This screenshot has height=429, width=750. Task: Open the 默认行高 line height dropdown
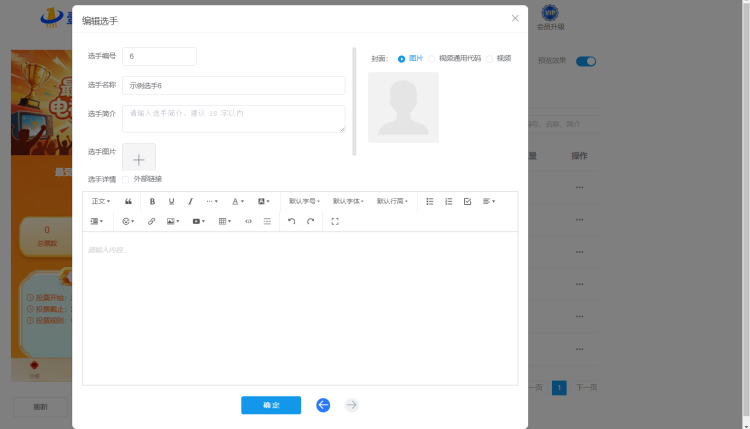[392, 201]
